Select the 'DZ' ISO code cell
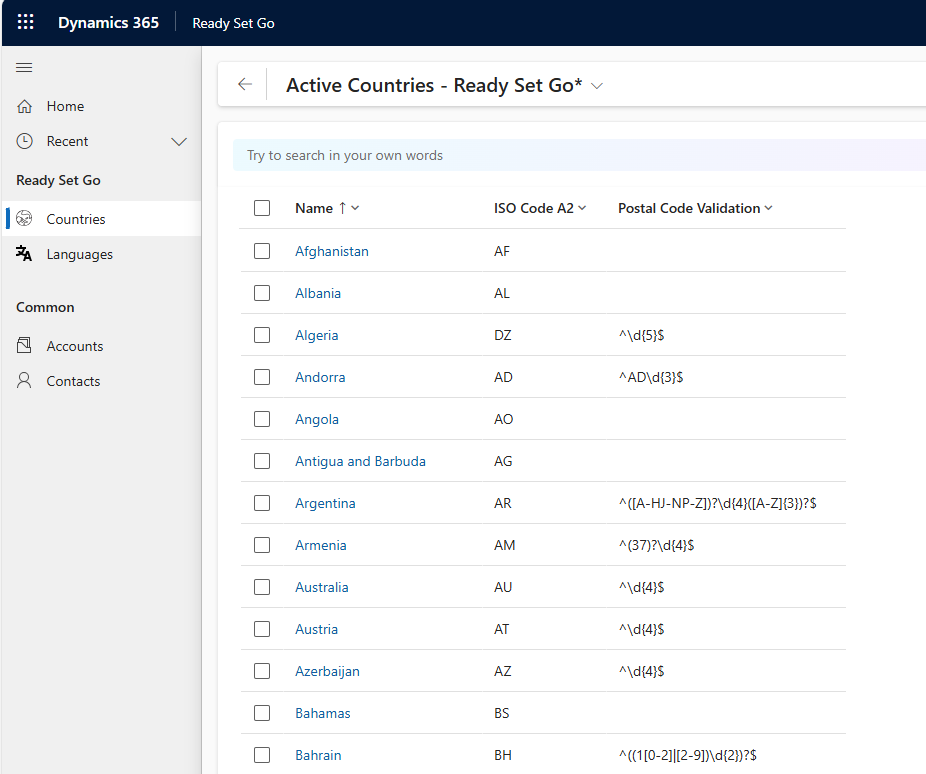Screen dimensions: 926x774 click(503, 335)
